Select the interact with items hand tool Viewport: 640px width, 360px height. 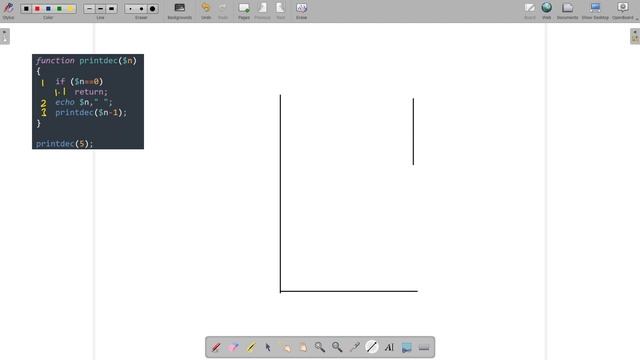(x=285, y=347)
